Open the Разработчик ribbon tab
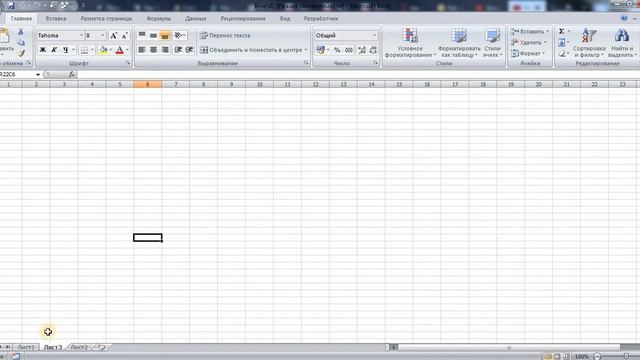This screenshot has width=640, height=360. [x=321, y=19]
